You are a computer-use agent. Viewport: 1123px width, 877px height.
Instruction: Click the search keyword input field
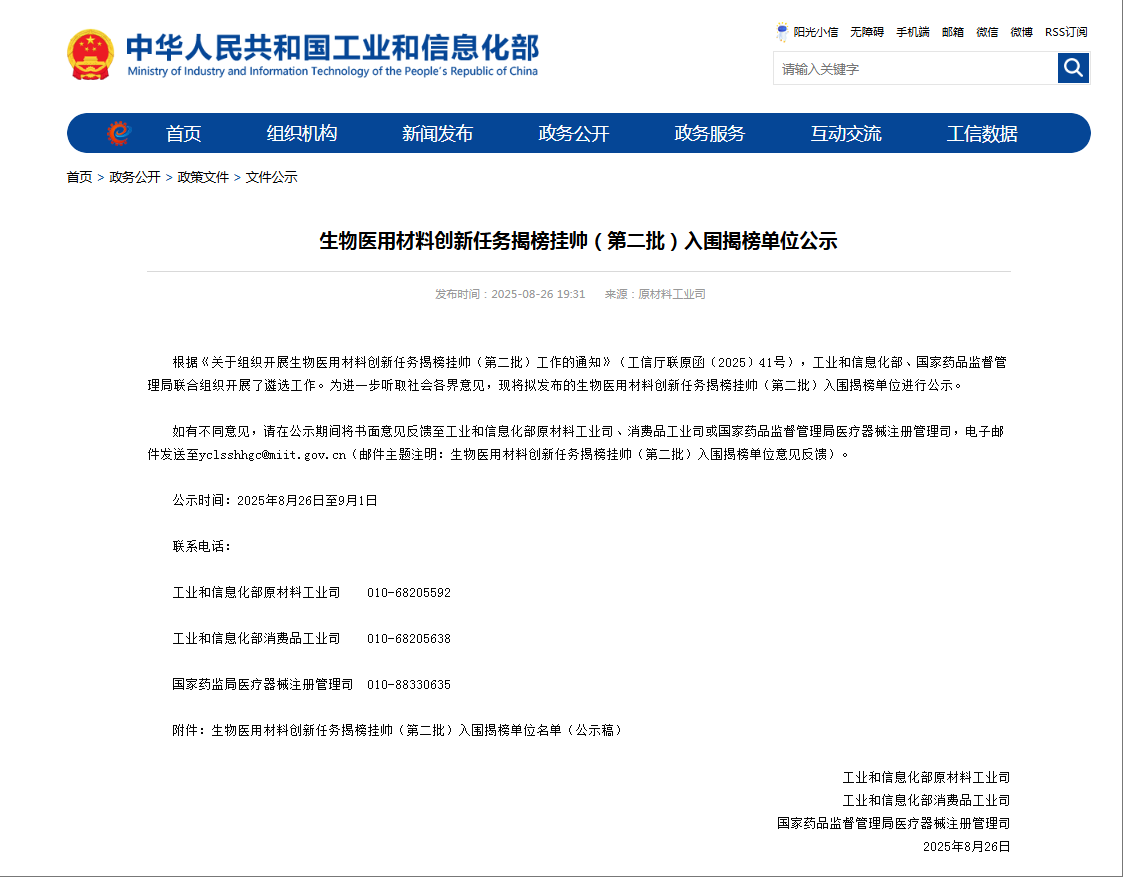[914, 69]
